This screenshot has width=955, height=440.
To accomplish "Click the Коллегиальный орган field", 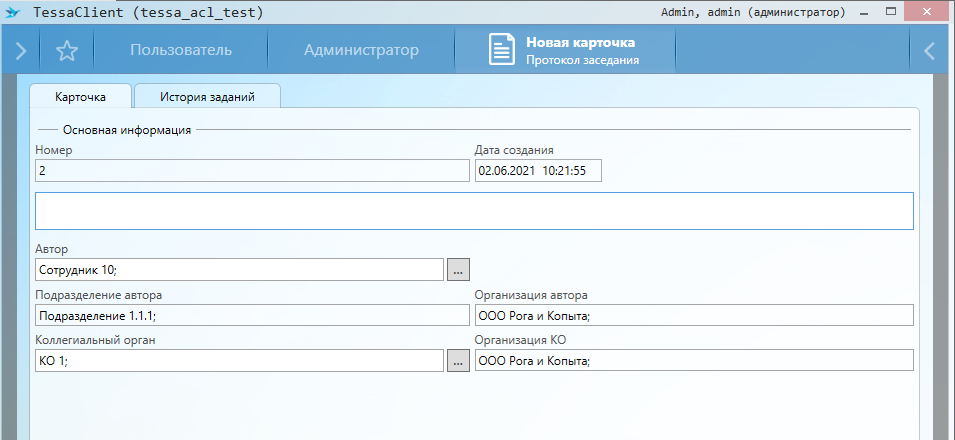I will click(238, 361).
